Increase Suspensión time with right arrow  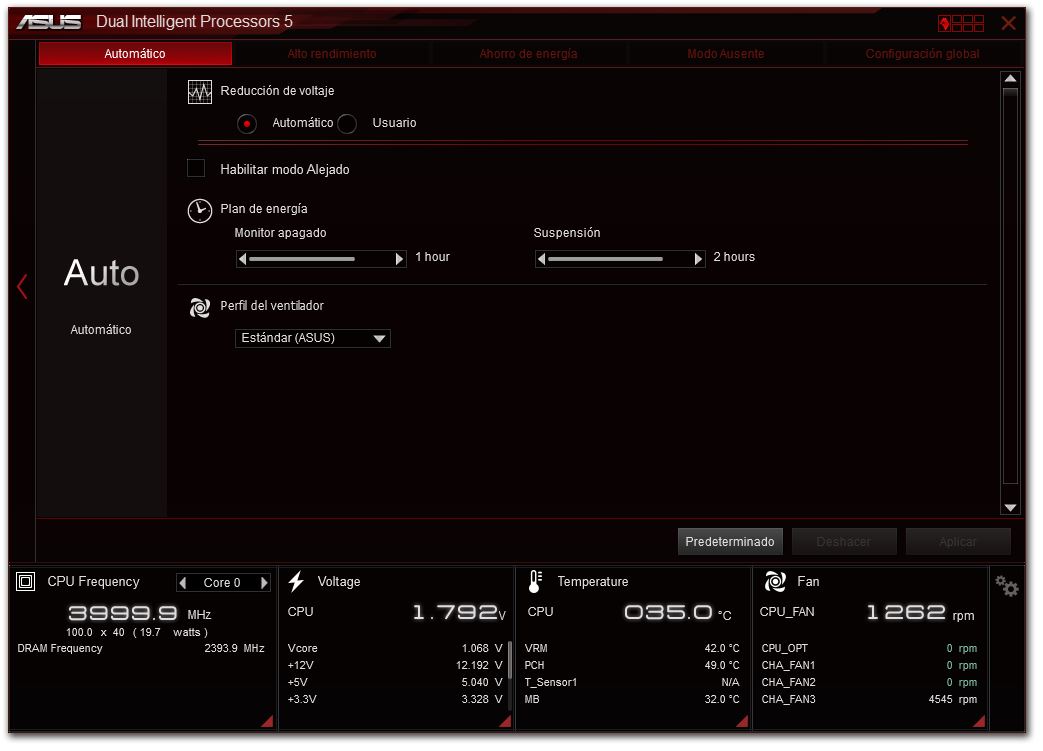[x=698, y=259]
